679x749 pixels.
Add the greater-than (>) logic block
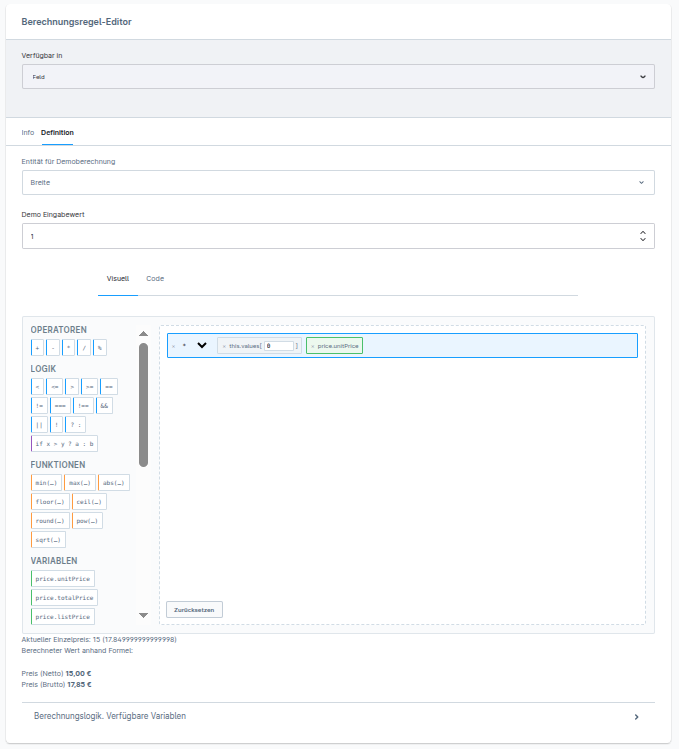72,386
